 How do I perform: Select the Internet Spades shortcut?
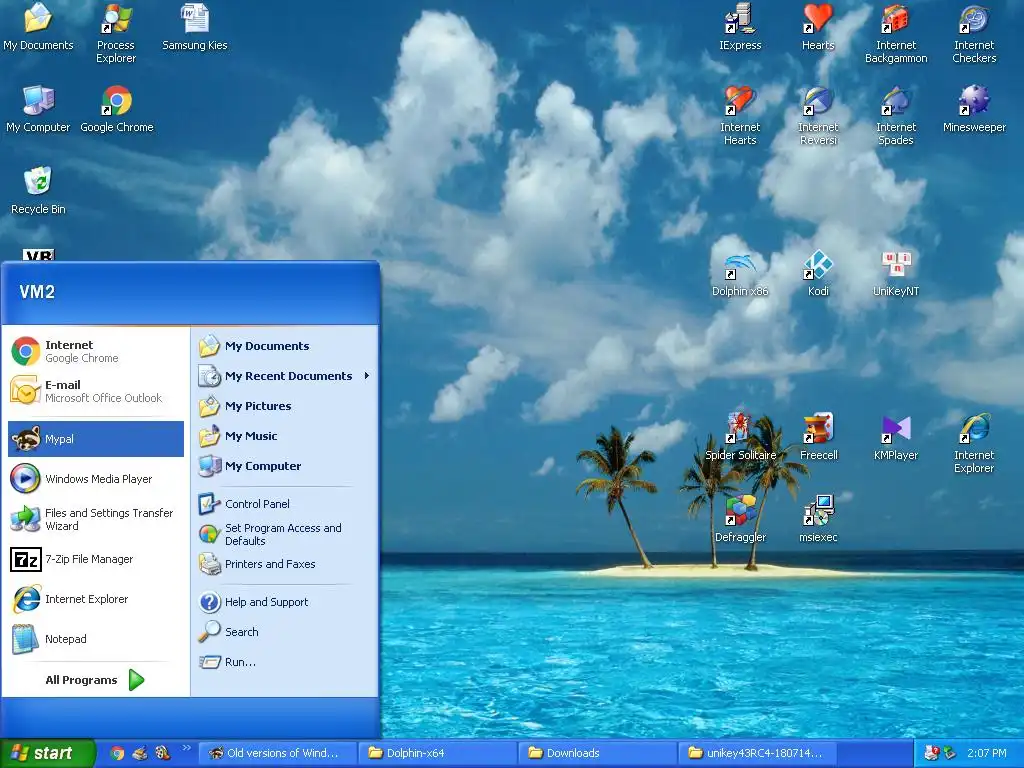pos(896,116)
